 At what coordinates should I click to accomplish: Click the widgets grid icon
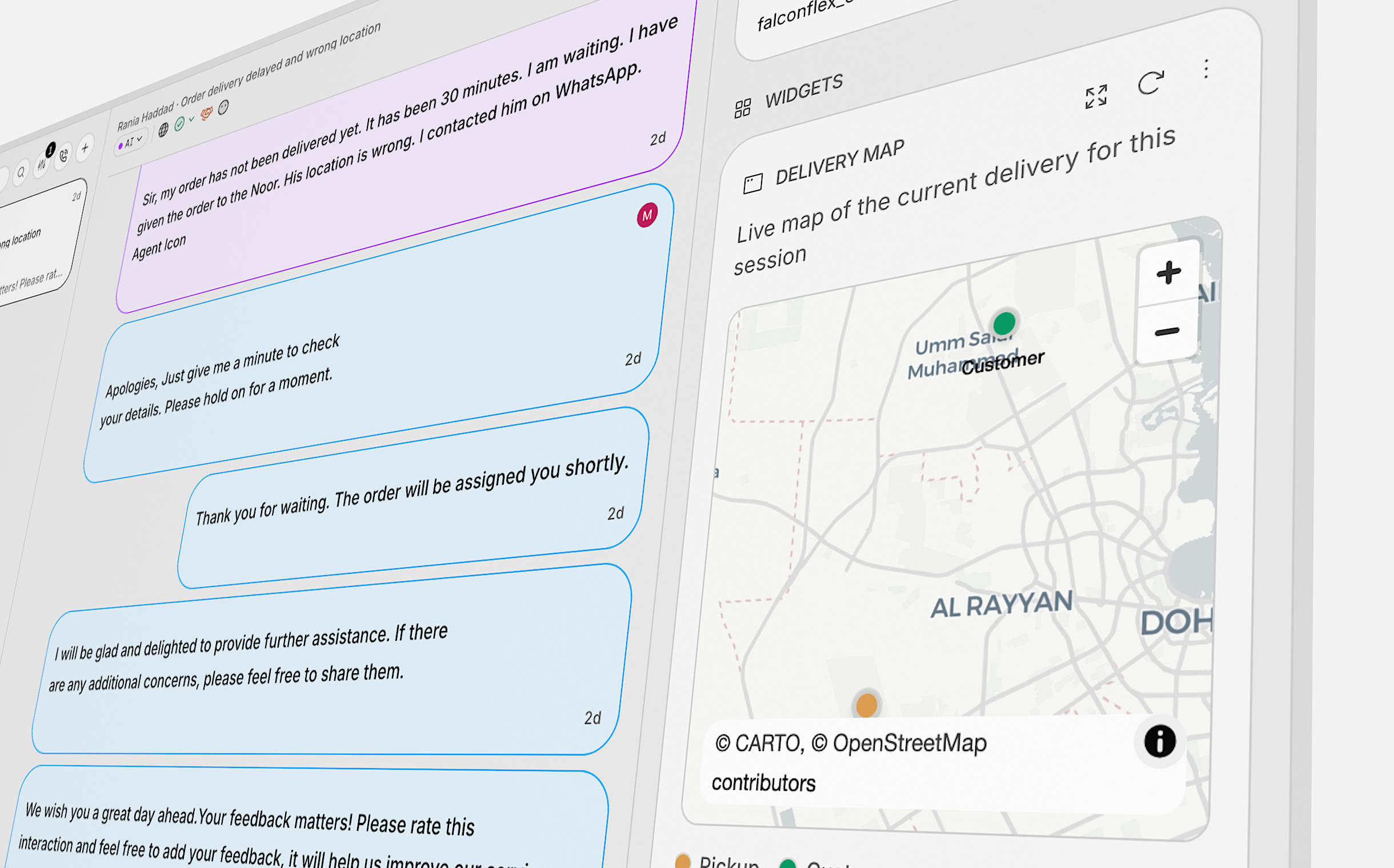[743, 108]
